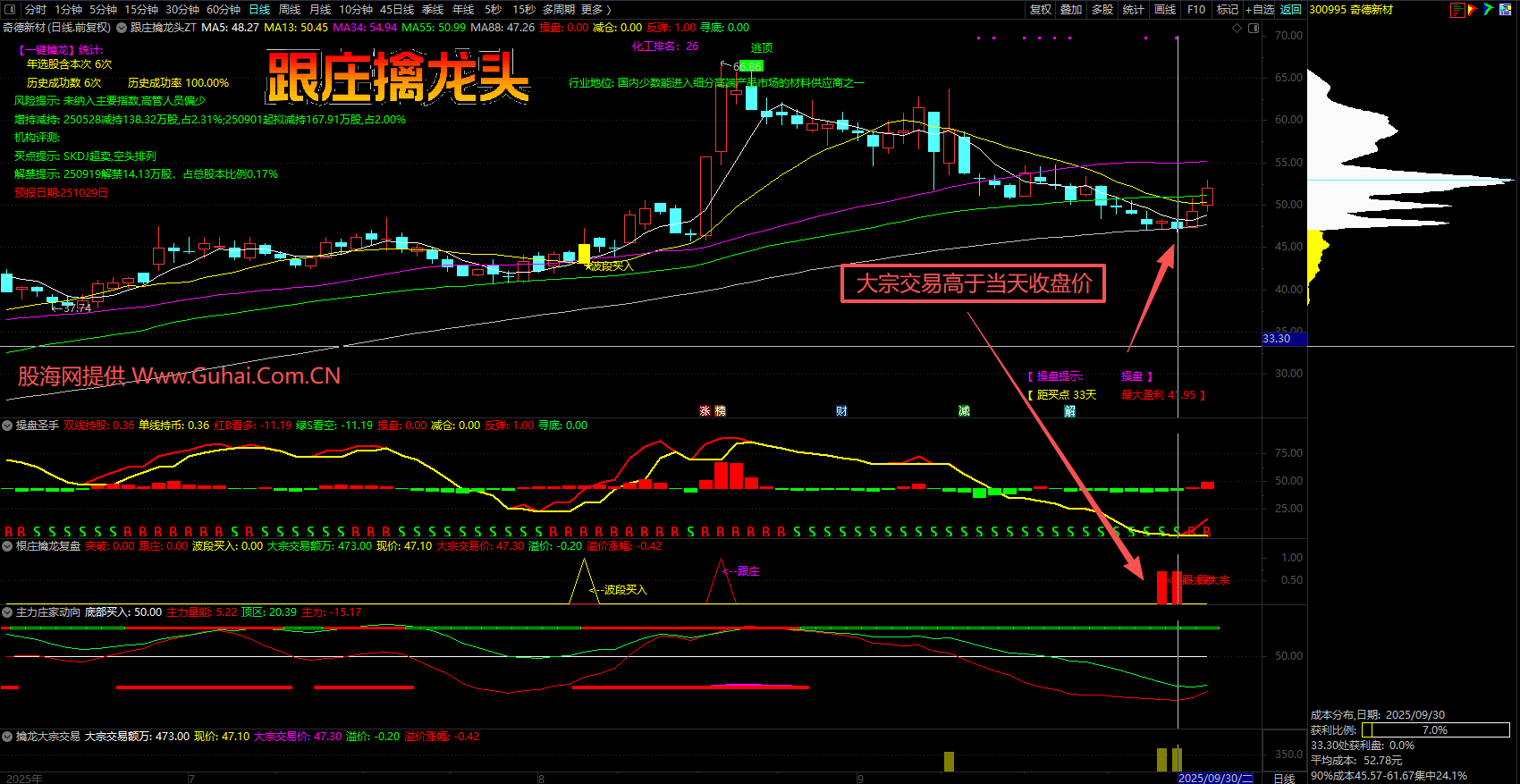
Task: Click the 涨 event marker icon
Action: pyautogui.click(x=705, y=411)
